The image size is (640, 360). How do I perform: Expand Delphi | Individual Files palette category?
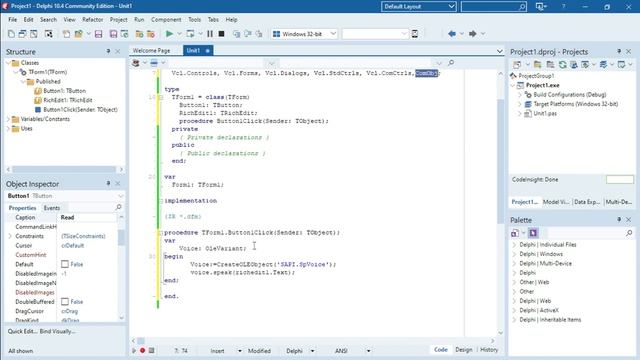click(x=514, y=244)
